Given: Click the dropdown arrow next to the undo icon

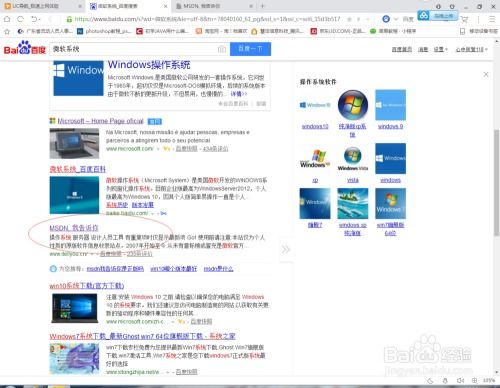Looking at the screenshot, I should 39,19.
